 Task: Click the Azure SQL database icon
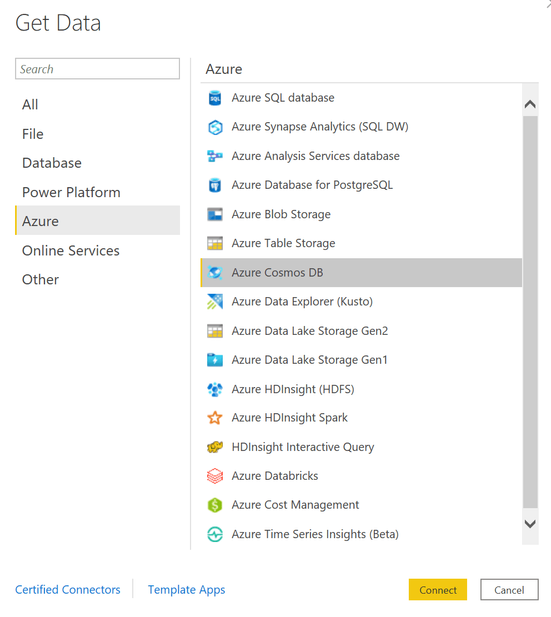coord(215,98)
